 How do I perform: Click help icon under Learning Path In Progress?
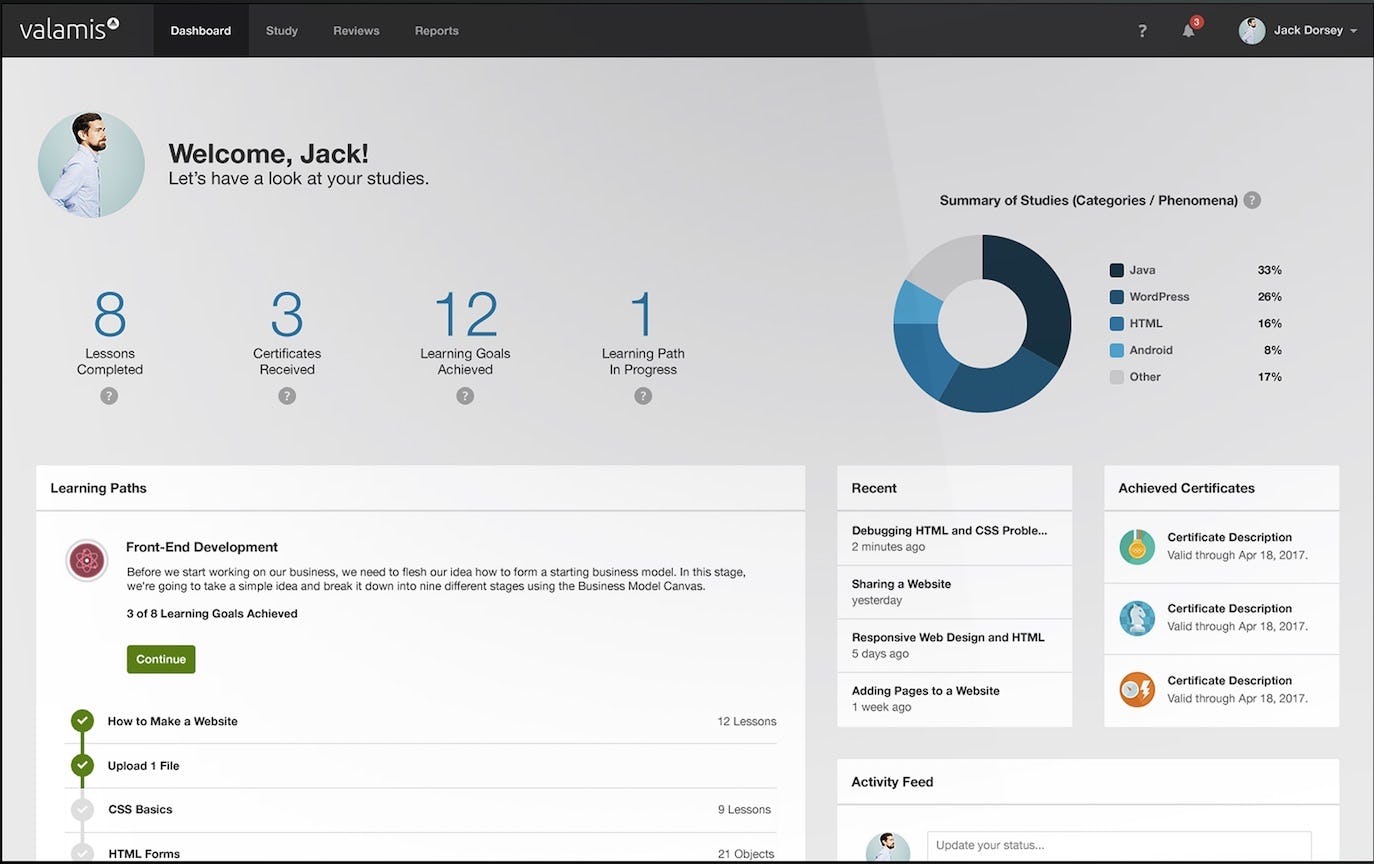click(643, 396)
